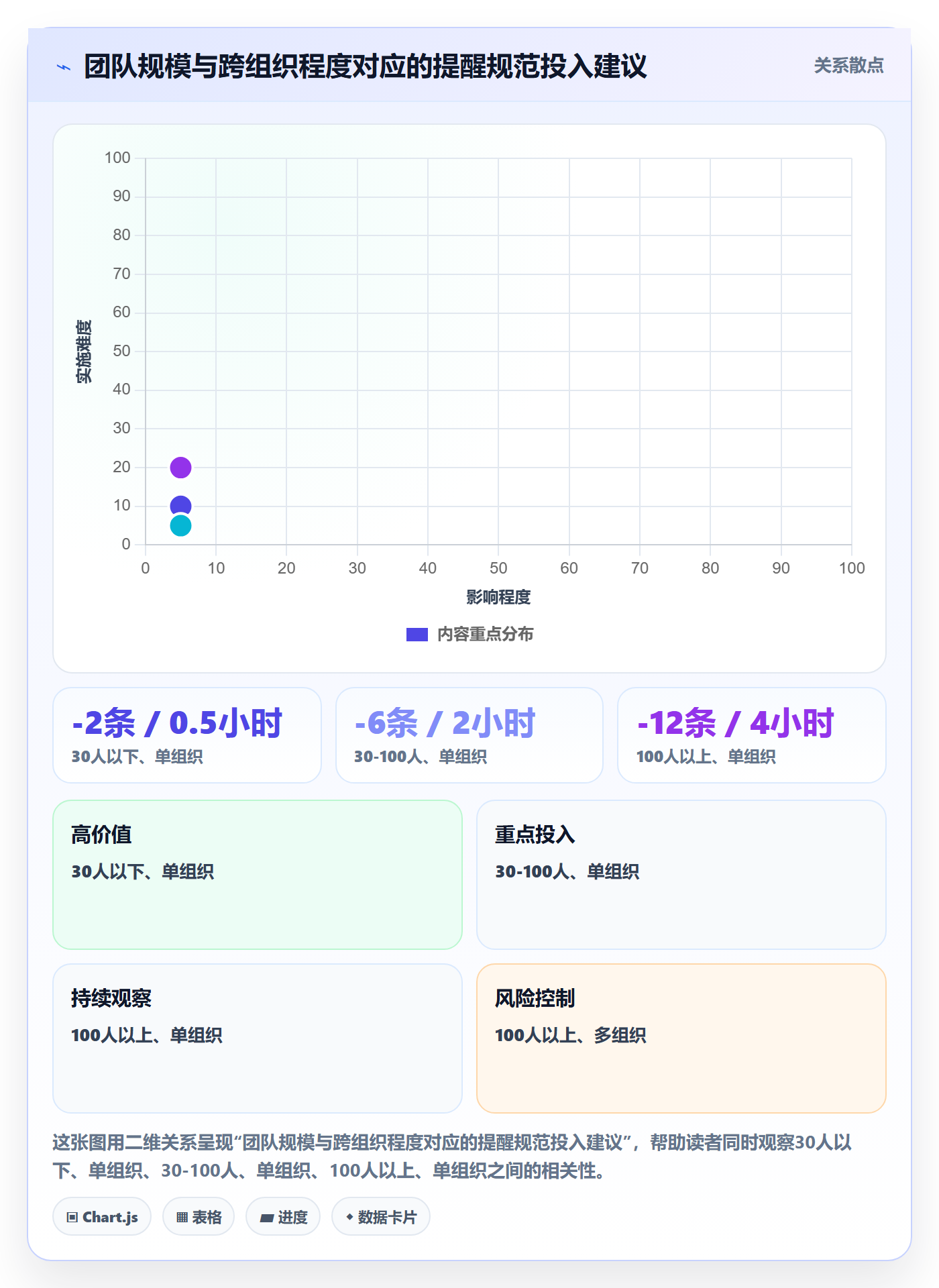Click the Chart.js tag chip
Screen dimensions: 939x1288
[102, 1217]
